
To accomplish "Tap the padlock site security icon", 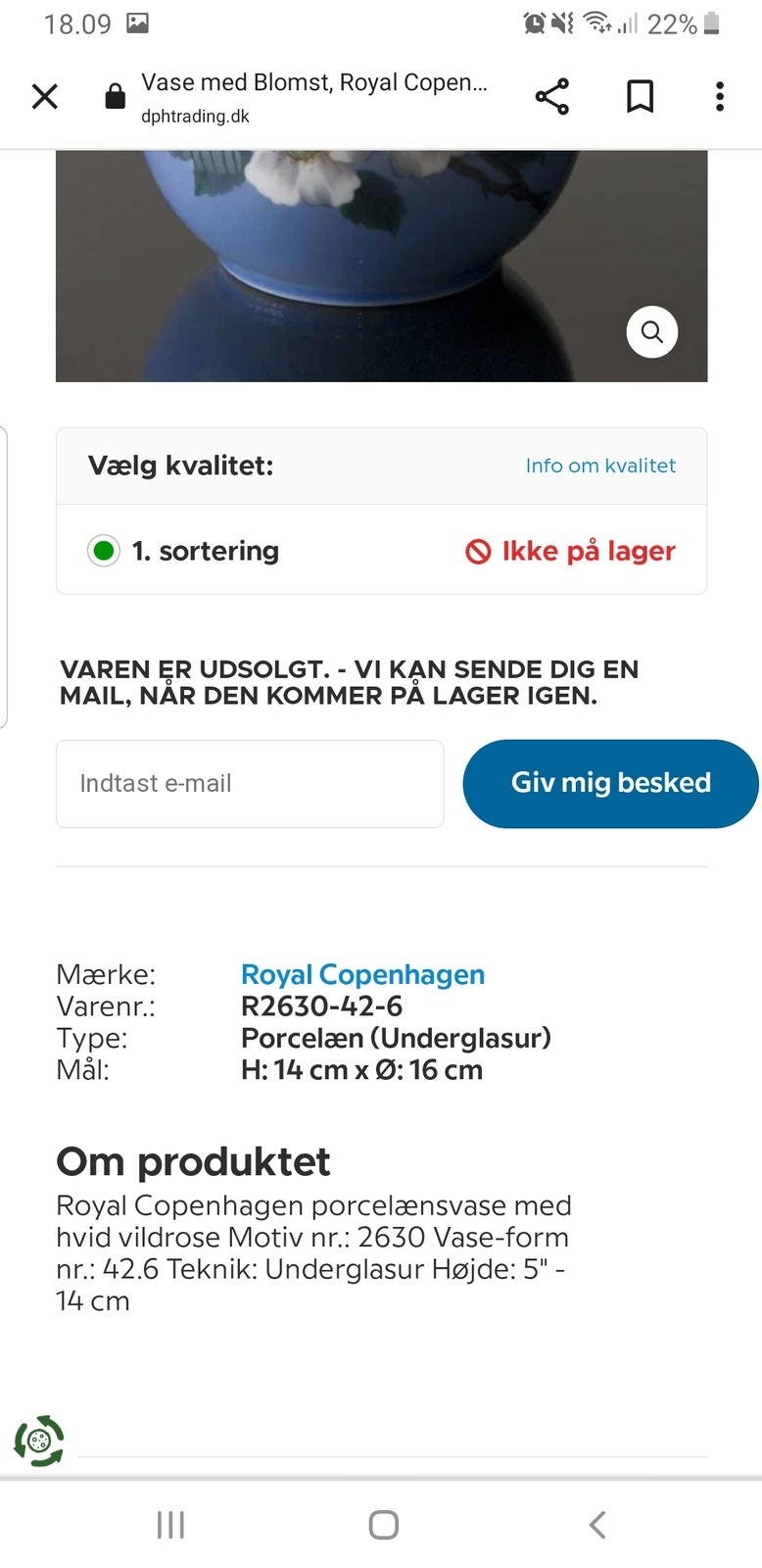I will pyautogui.click(x=115, y=97).
